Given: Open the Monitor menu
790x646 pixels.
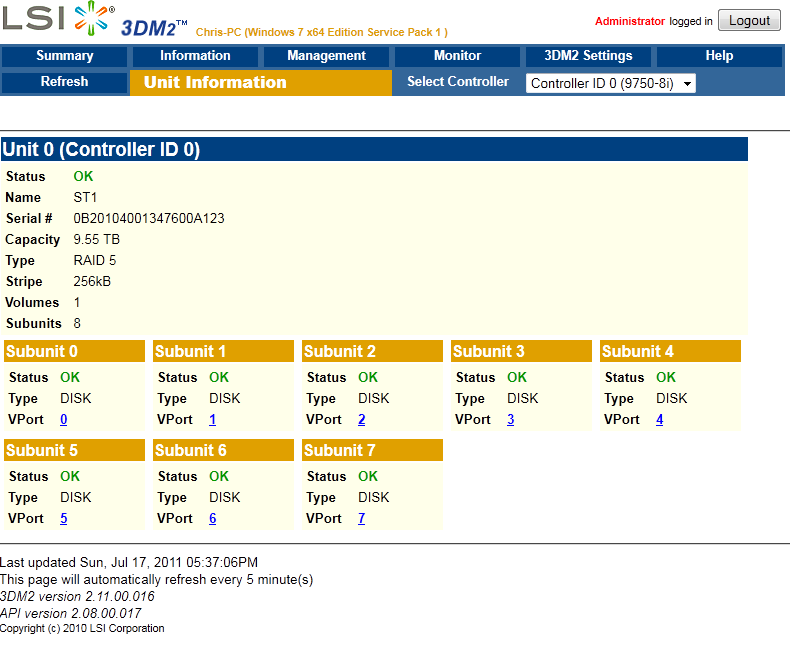Looking at the screenshot, I should click(457, 55).
